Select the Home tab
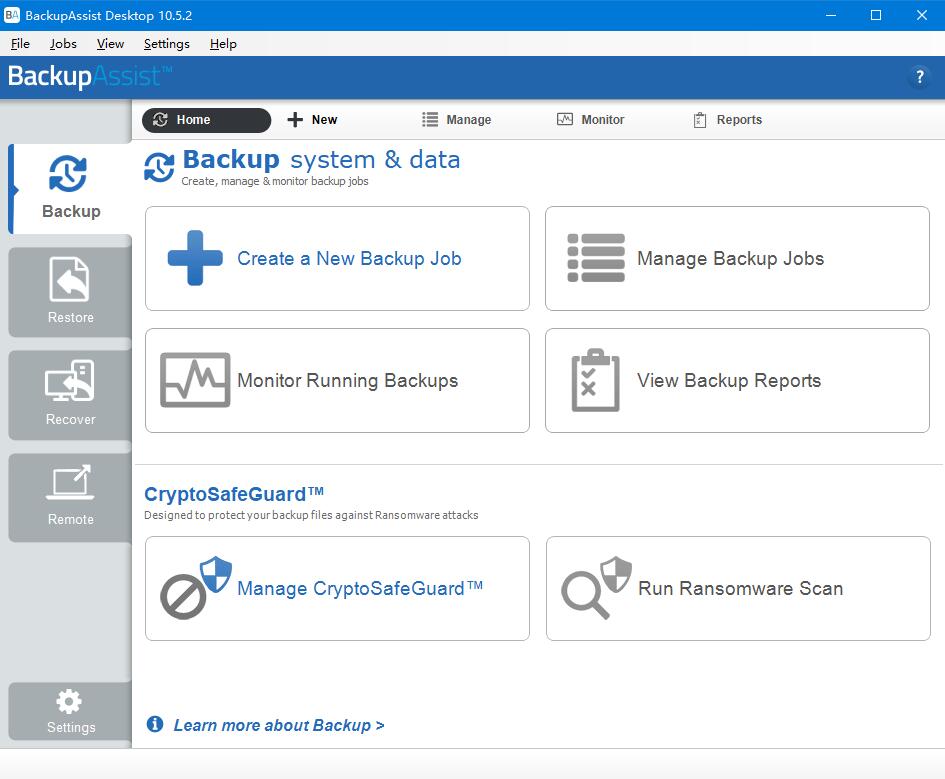This screenshot has height=779, width=945. coord(207,120)
